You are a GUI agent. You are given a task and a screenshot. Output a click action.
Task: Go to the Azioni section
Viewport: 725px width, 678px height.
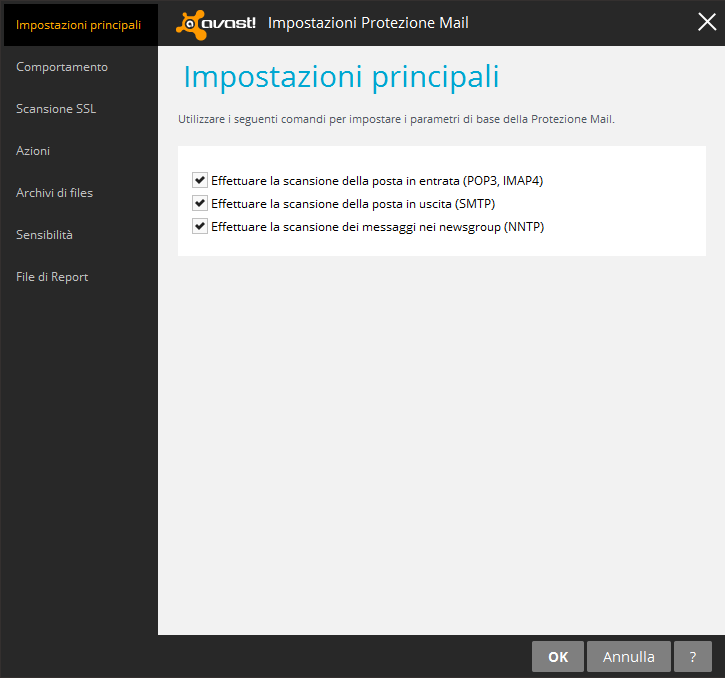[33, 151]
